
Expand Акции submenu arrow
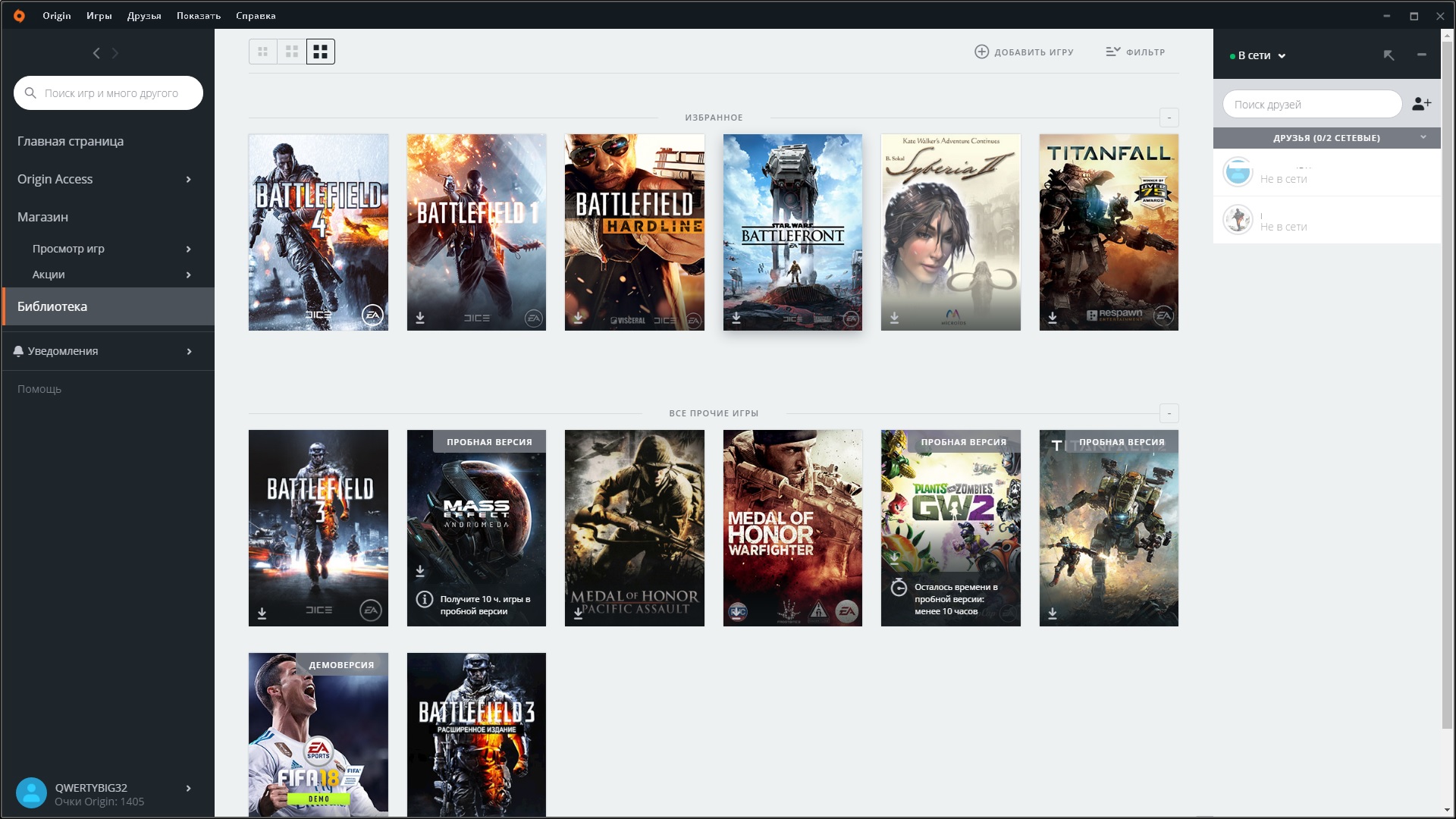click(188, 275)
